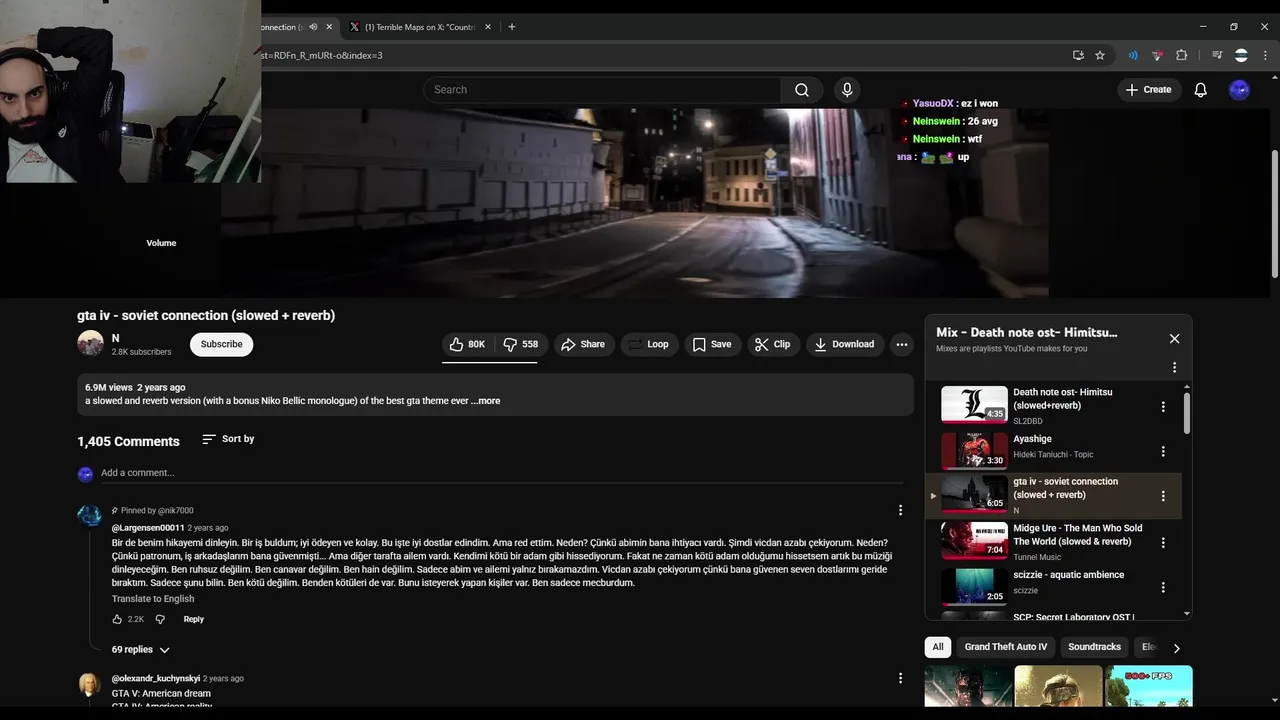Toggle the Loop button
This screenshot has width=1280, height=720.
coord(649,344)
